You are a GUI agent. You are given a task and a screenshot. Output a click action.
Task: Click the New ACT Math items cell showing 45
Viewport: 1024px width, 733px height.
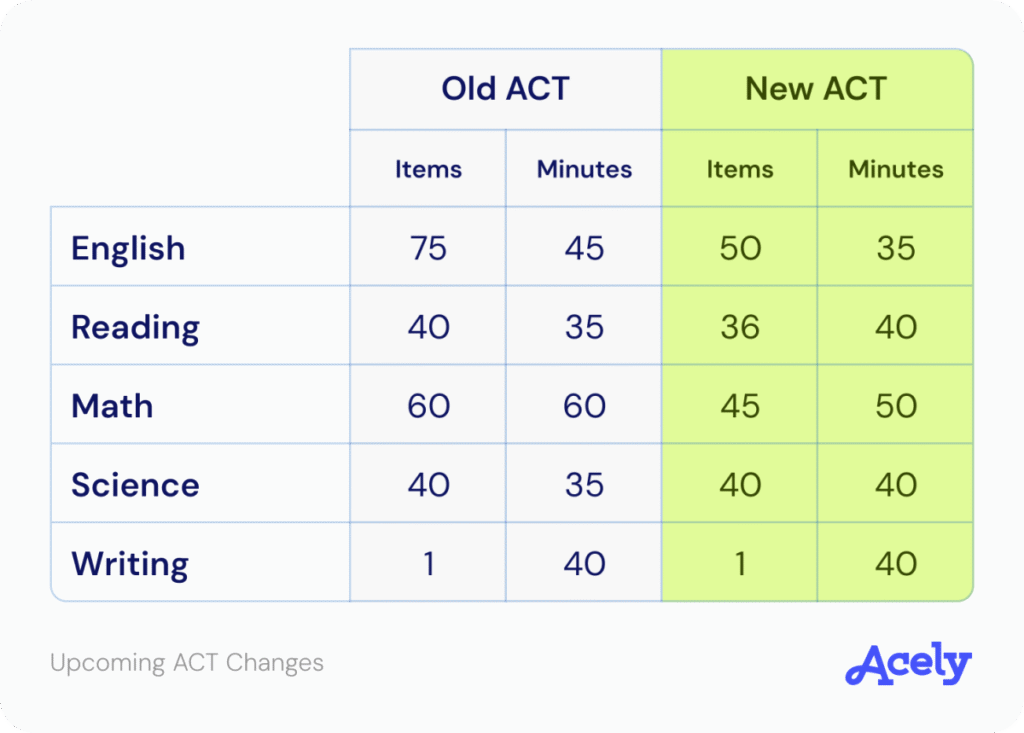coord(740,406)
